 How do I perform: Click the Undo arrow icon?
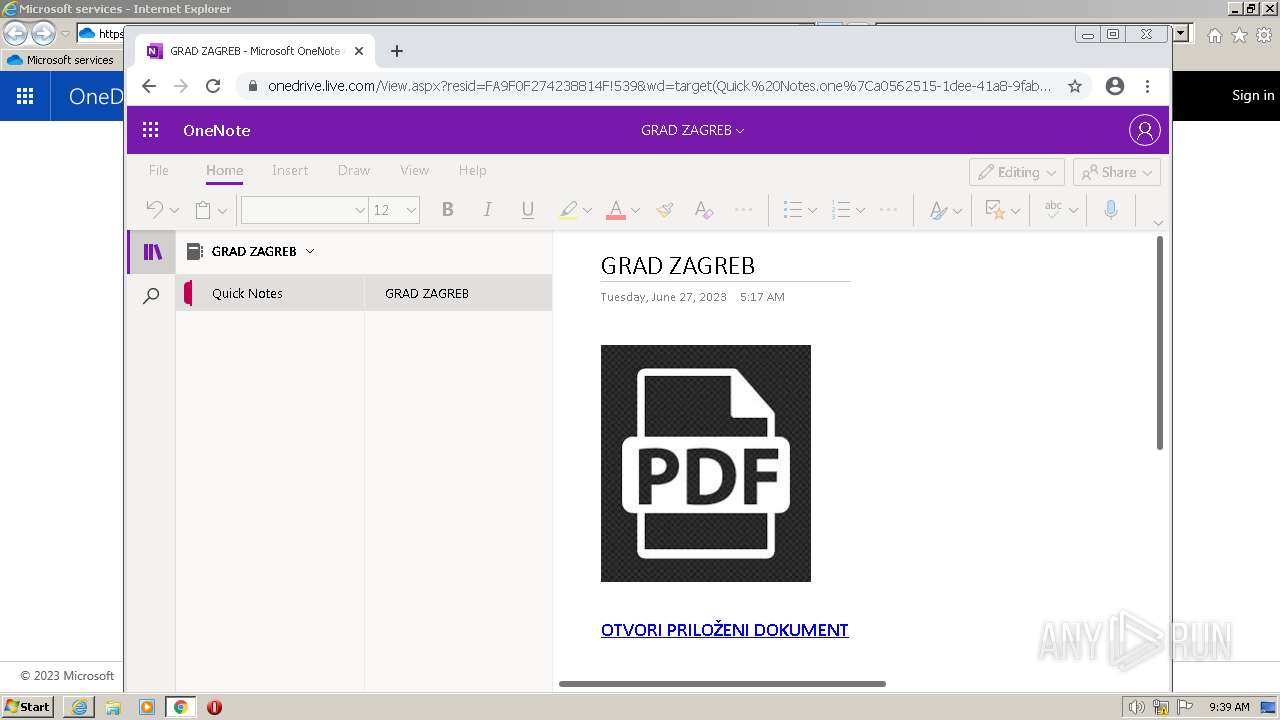(154, 209)
